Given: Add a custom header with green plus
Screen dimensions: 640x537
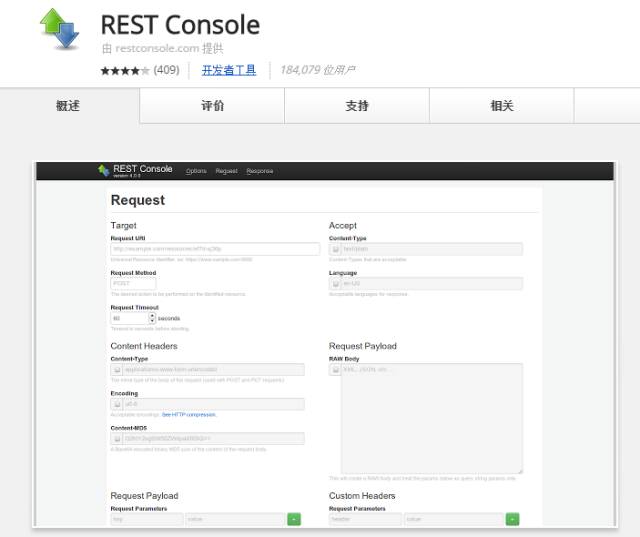Looking at the screenshot, I should point(513,519).
